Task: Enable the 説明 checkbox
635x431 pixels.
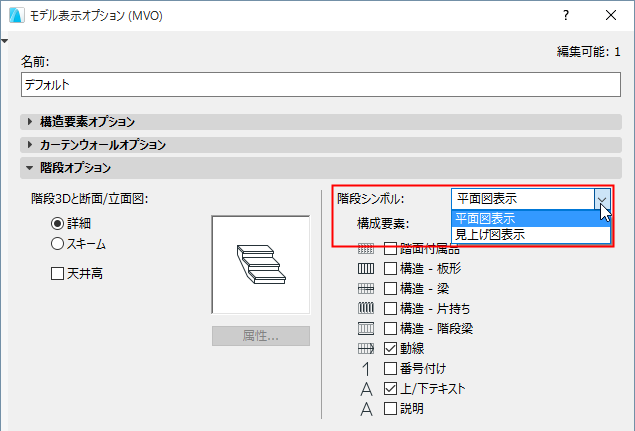Action: 390,409
